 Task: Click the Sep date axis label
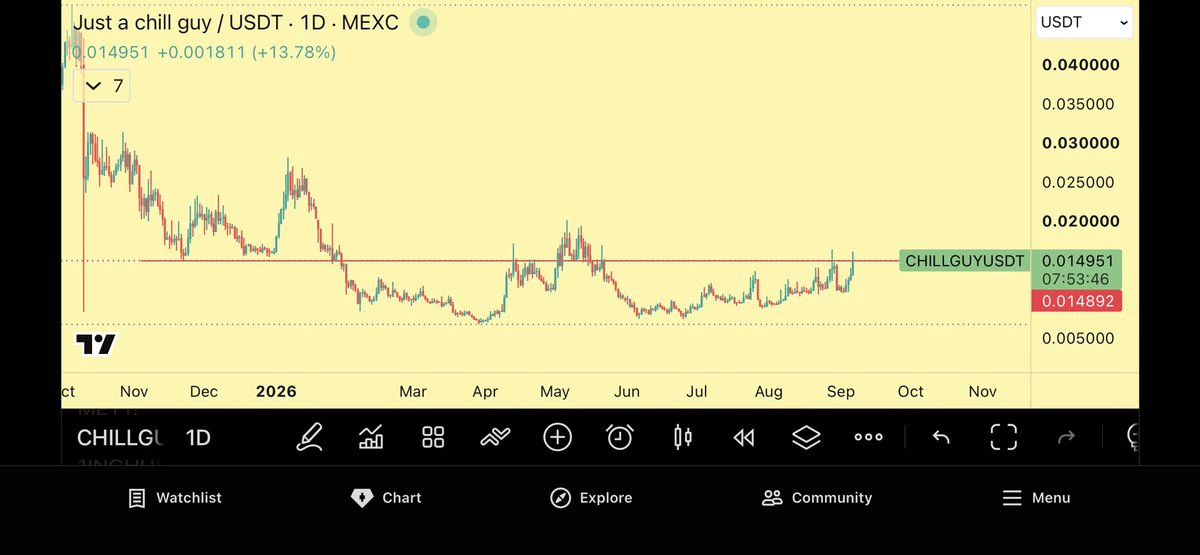click(x=841, y=392)
